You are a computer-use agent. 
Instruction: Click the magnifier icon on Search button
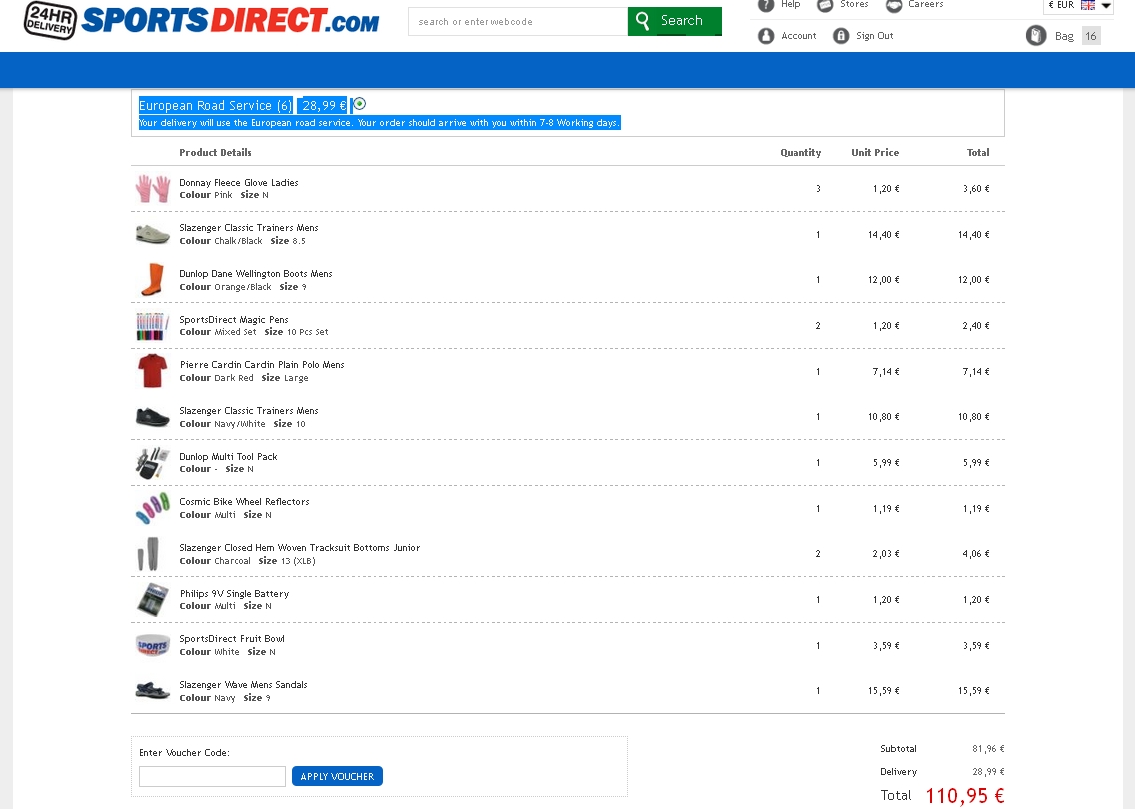tap(642, 21)
